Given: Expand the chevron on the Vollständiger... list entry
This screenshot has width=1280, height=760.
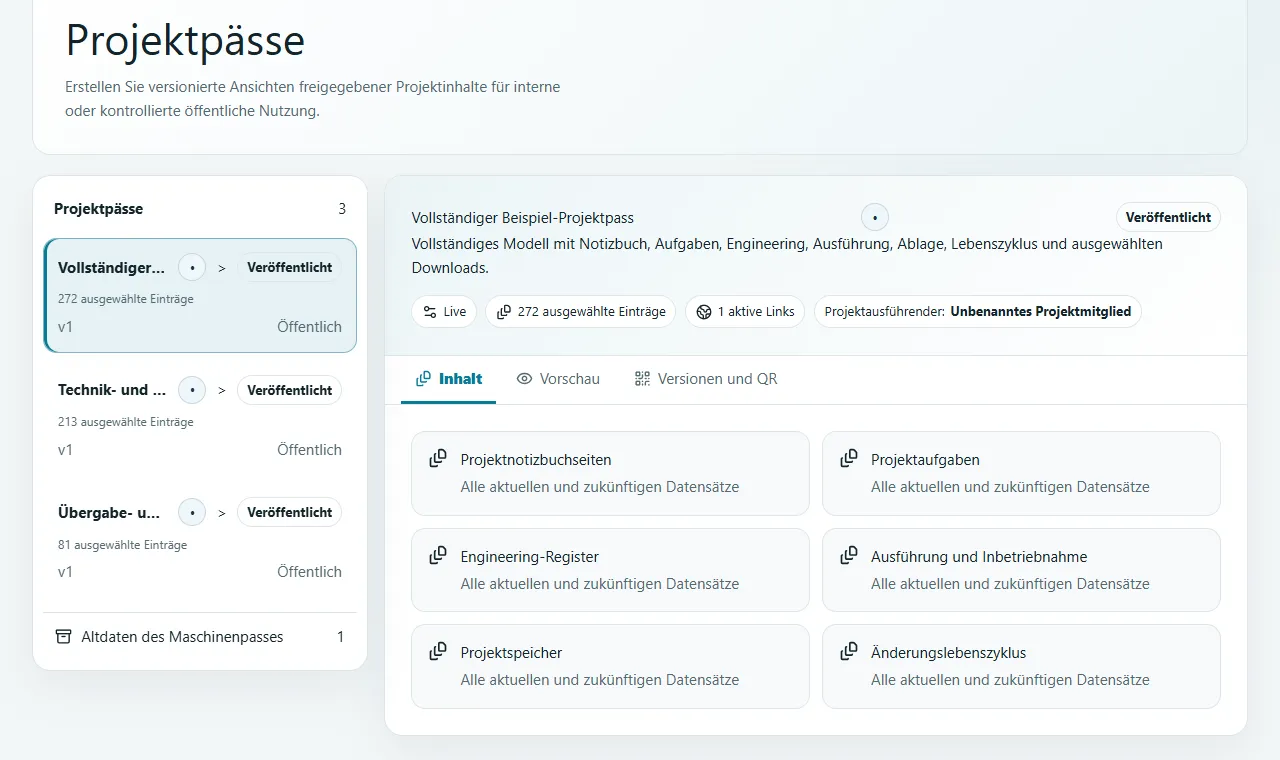Looking at the screenshot, I should pyautogui.click(x=222, y=268).
